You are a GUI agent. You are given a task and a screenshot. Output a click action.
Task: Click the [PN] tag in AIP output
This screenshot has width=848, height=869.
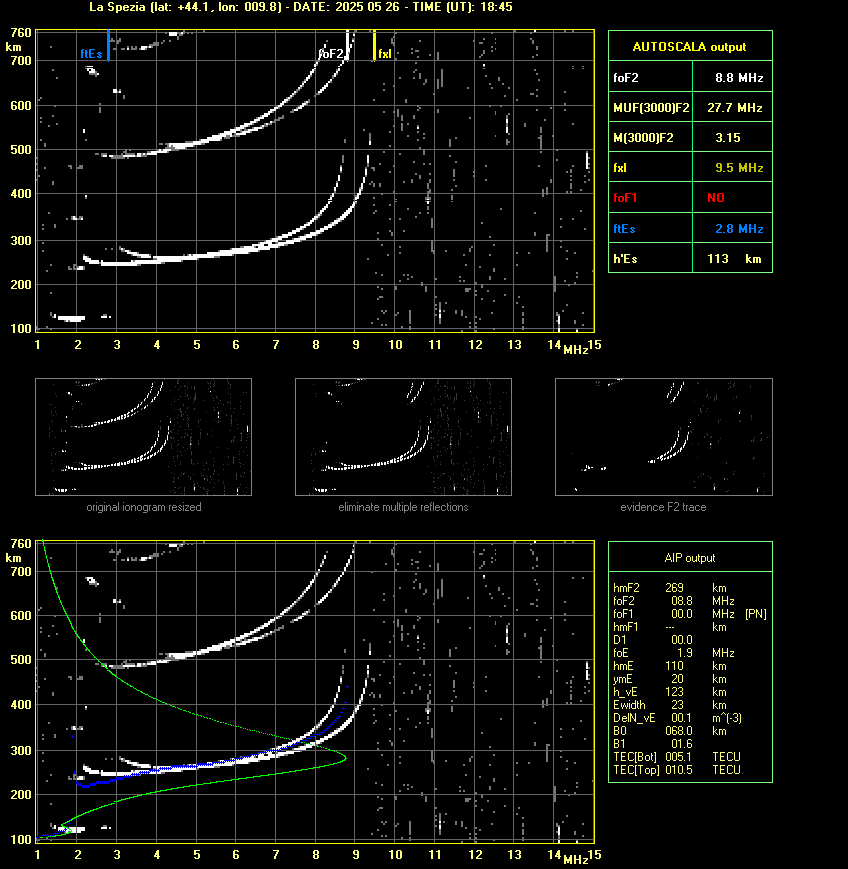coord(756,614)
